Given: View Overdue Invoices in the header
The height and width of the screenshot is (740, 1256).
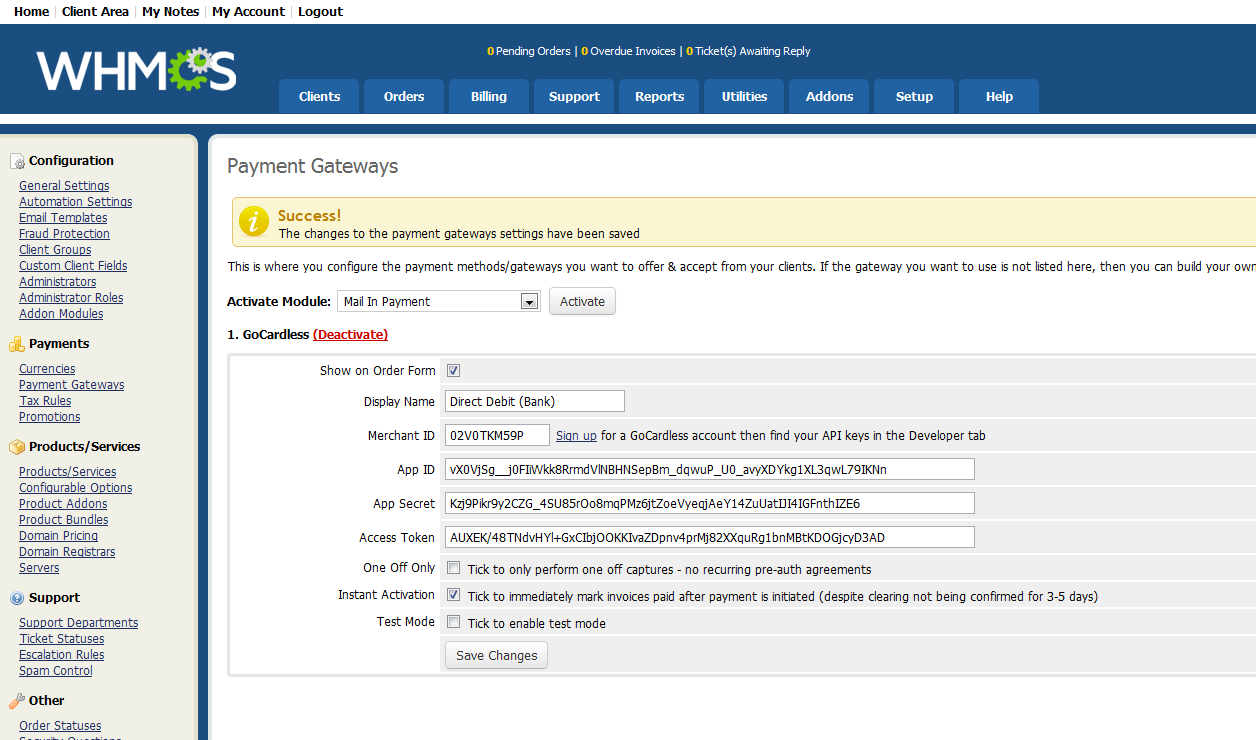Looking at the screenshot, I should point(630,51).
